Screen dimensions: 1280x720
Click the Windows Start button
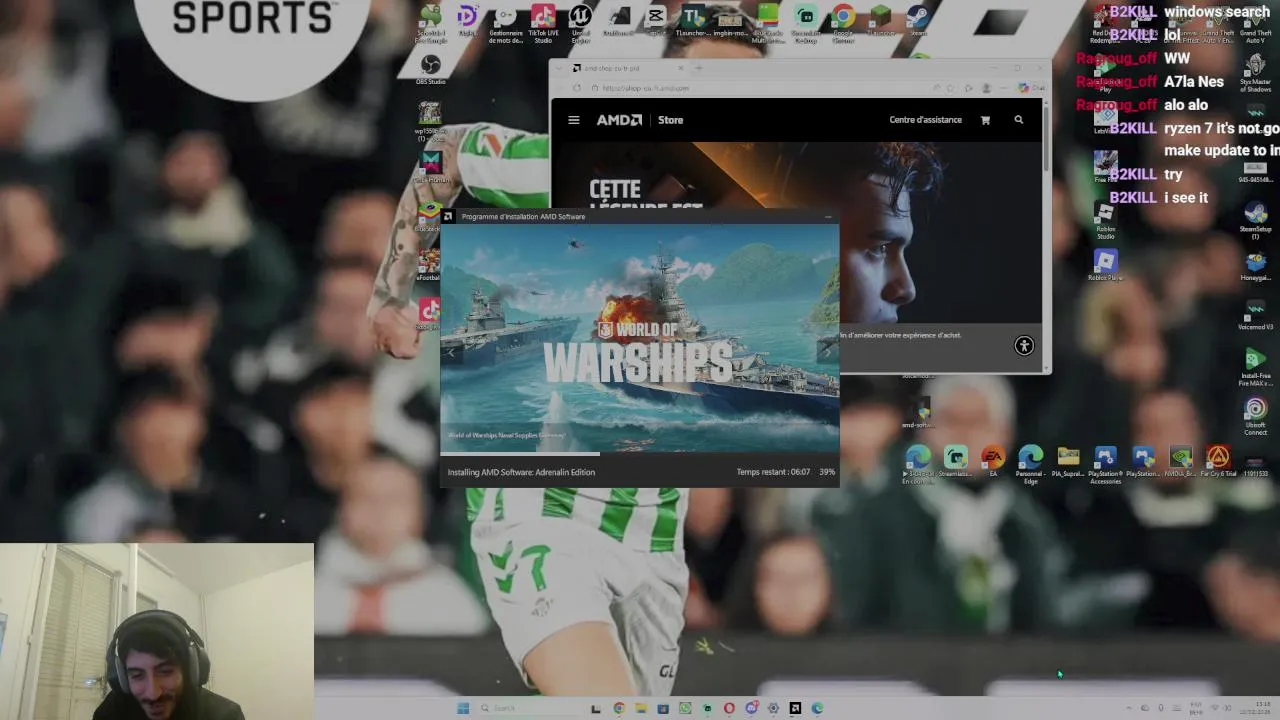pyautogui.click(x=463, y=708)
